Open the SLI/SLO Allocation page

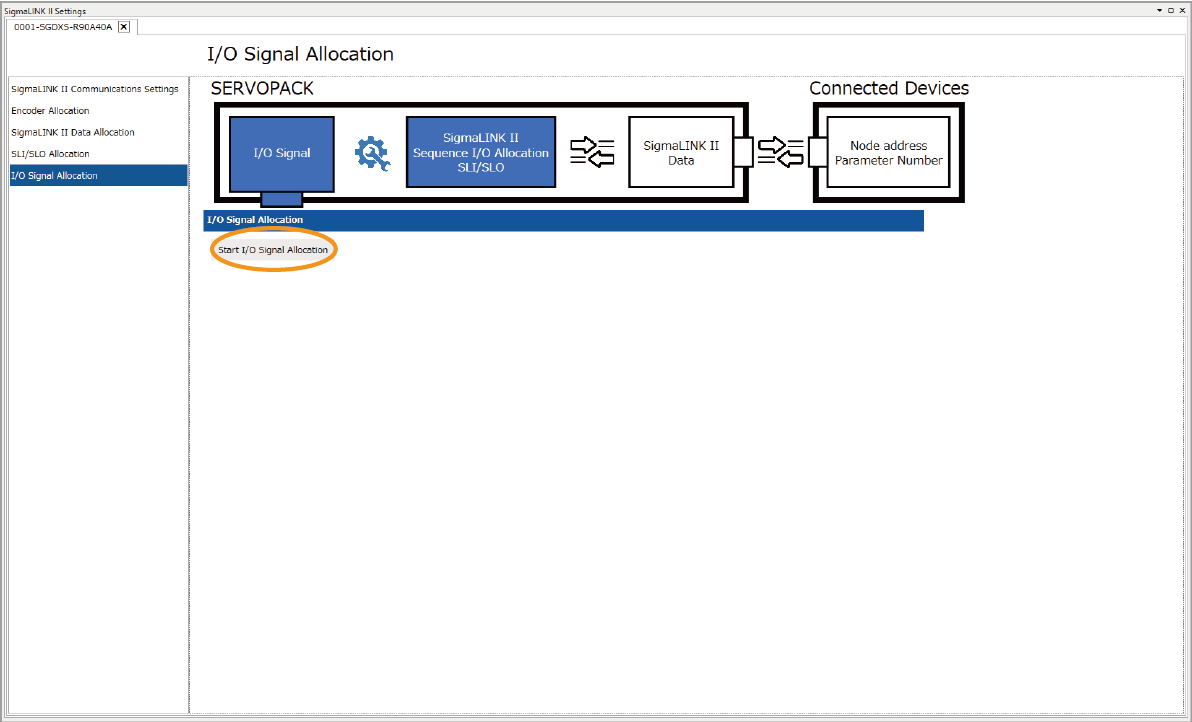click(x=50, y=154)
